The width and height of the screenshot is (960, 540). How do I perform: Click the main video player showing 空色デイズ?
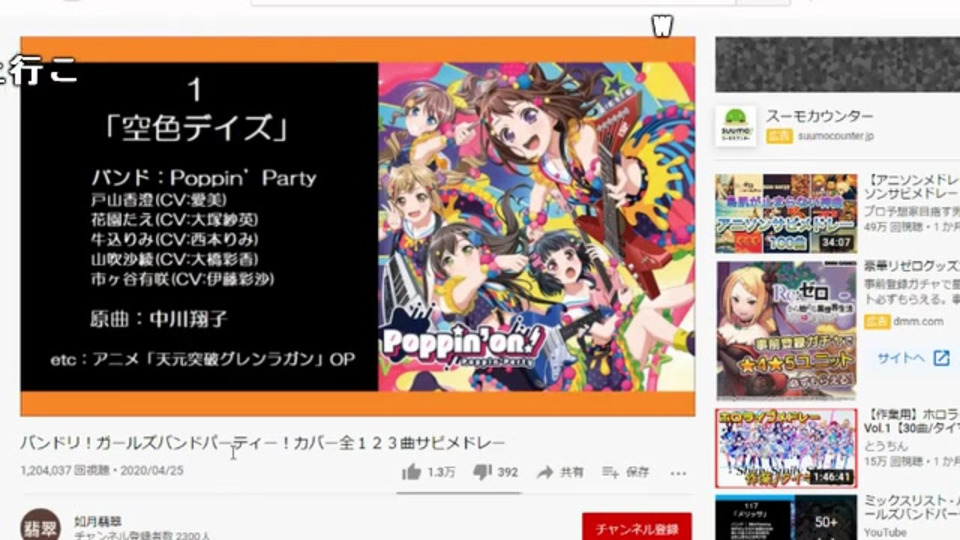[358, 227]
